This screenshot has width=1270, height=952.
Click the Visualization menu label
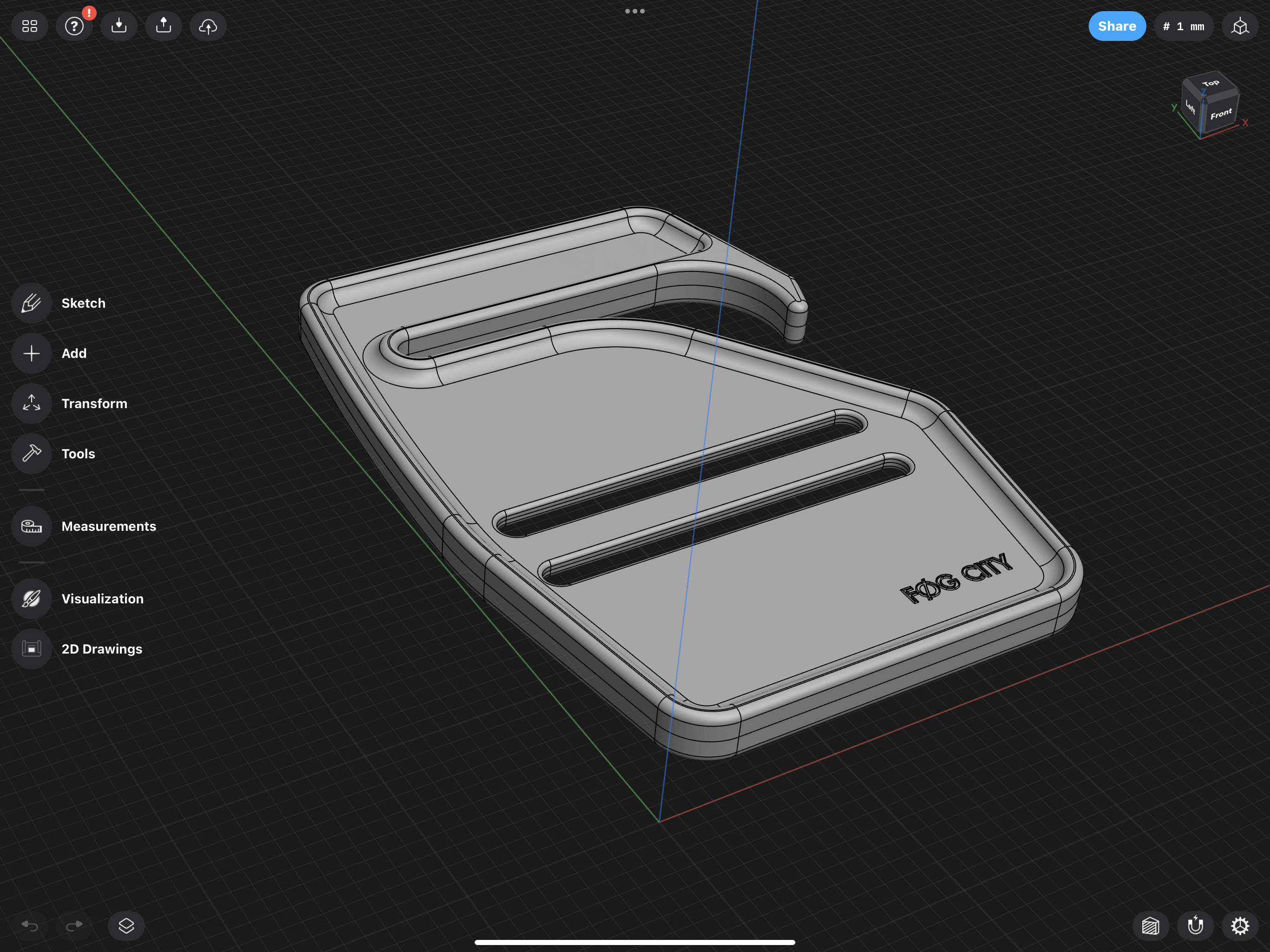coord(102,598)
